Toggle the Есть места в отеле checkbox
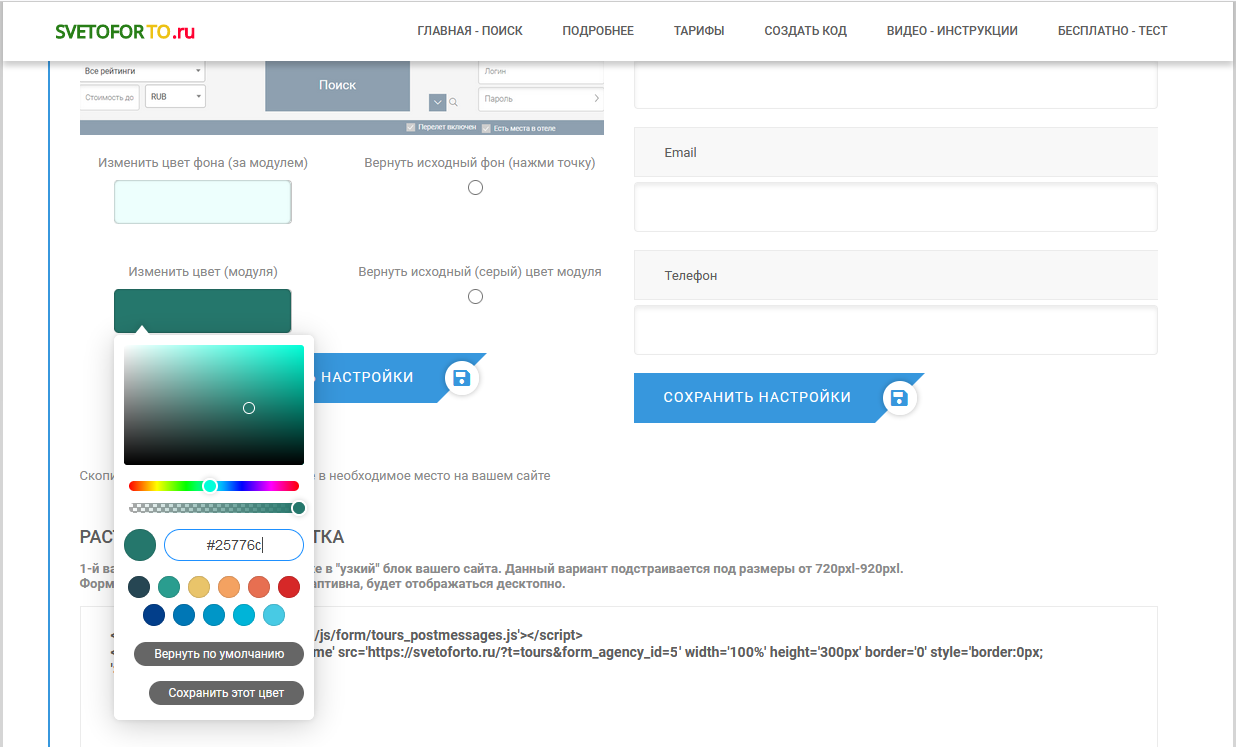This screenshot has width=1236, height=747. coord(486,128)
